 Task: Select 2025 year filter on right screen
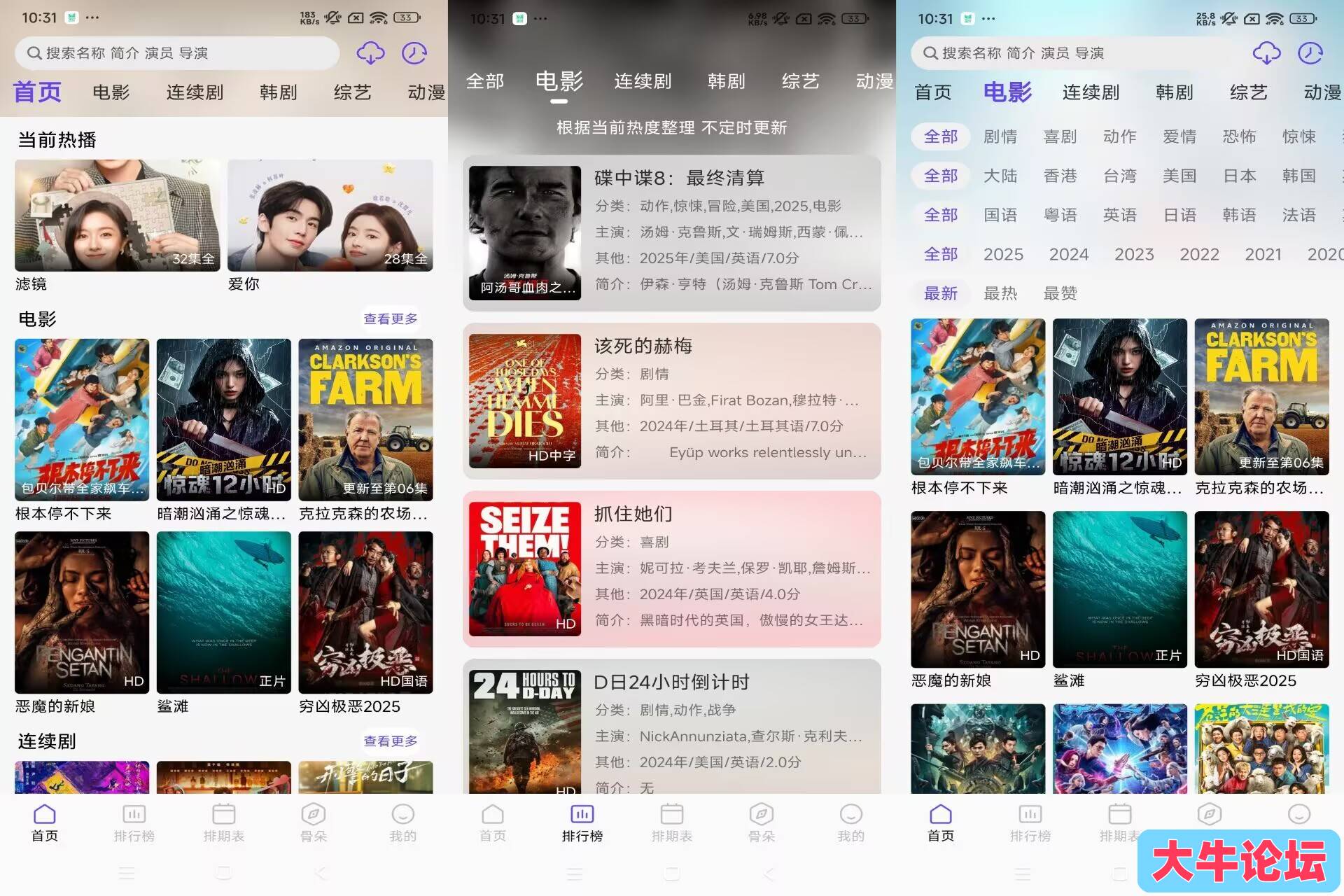pyautogui.click(x=1003, y=254)
